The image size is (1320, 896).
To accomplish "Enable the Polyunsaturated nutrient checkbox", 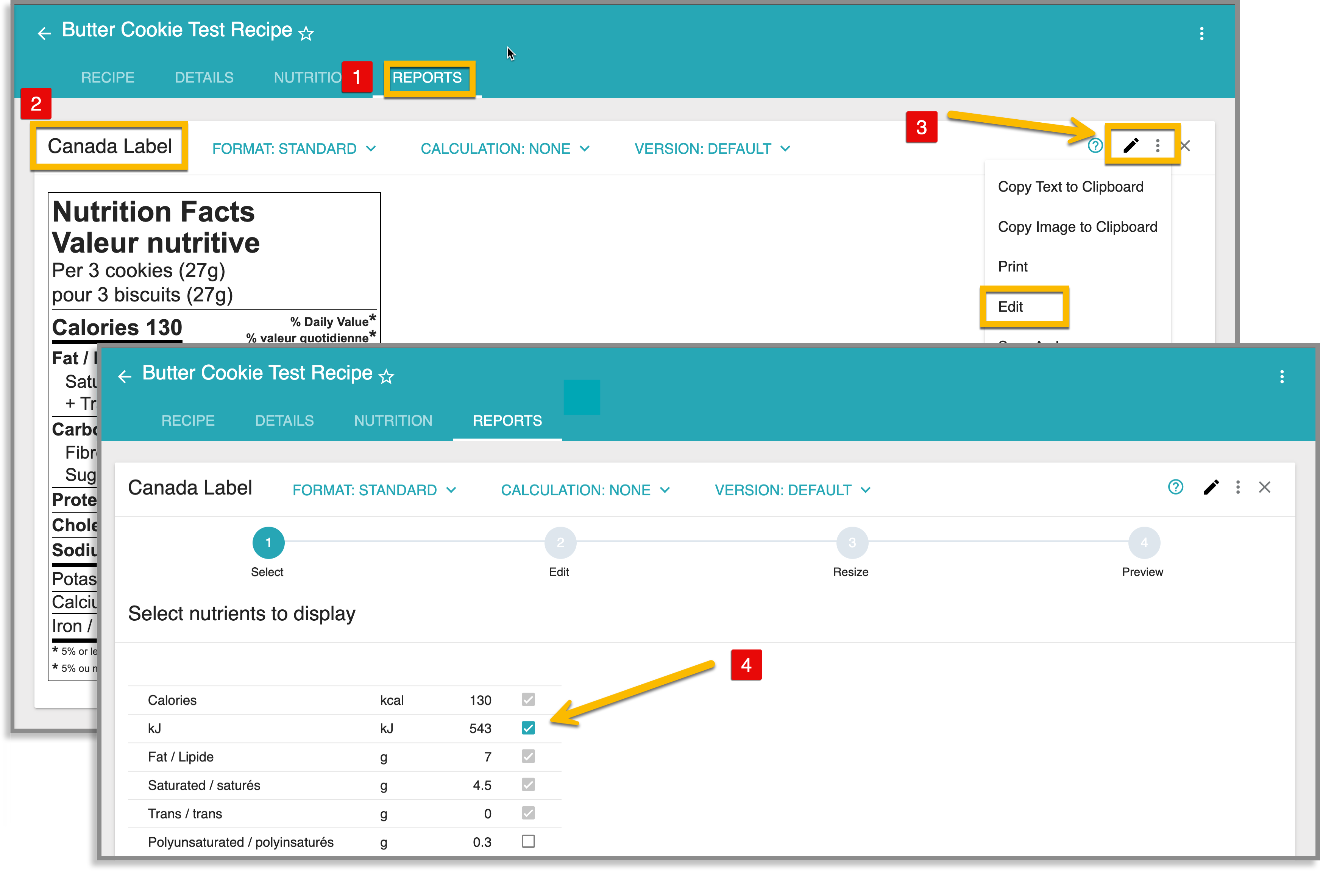I will [x=528, y=842].
